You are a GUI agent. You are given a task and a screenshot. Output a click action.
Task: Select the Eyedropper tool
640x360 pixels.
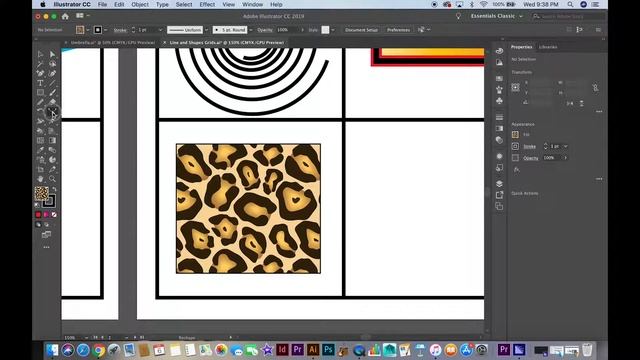pos(40,150)
